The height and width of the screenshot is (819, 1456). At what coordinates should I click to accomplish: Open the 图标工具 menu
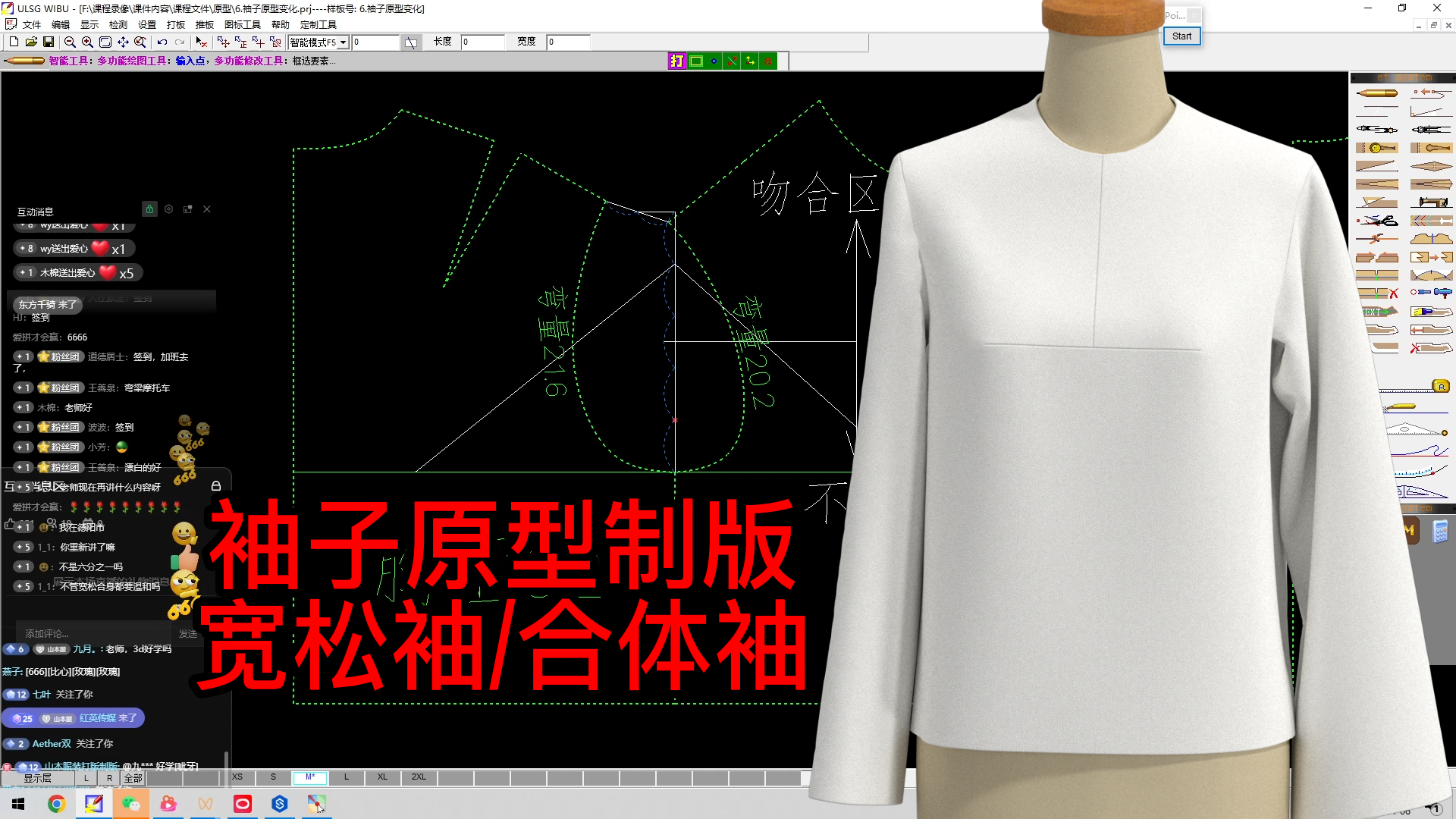click(x=243, y=25)
